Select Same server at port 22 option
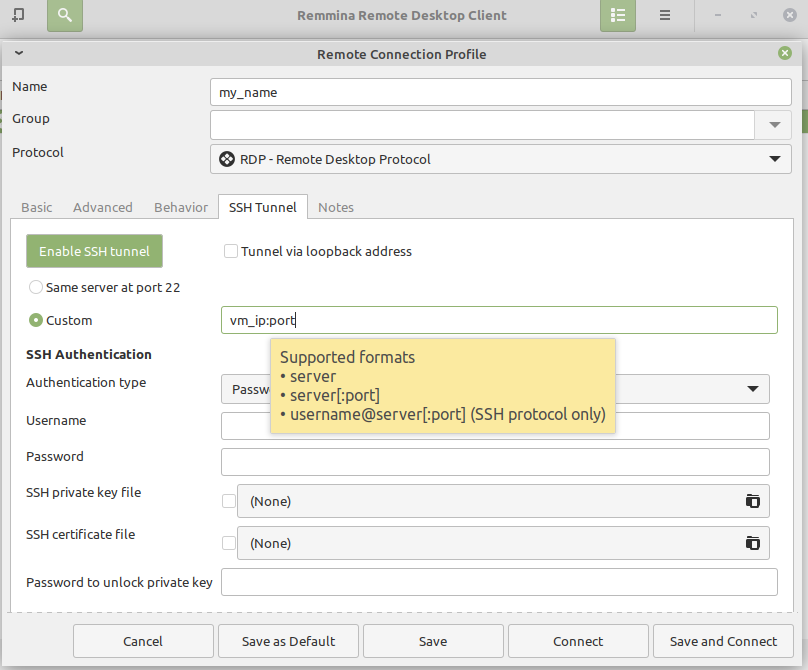 [36, 287]
